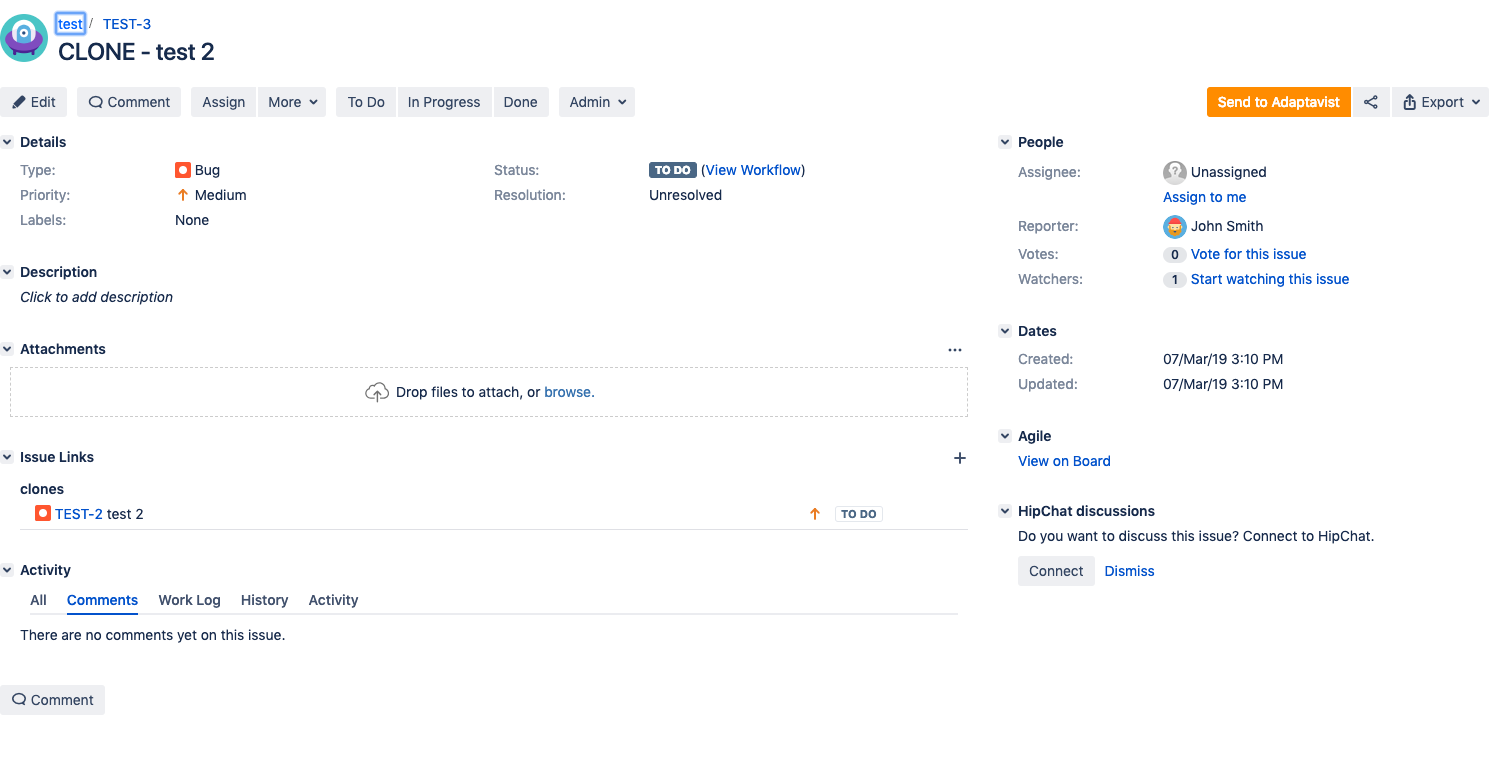The width and height of the screenshot is (1505, 766).
Task: Open the History tab
Action: click(264, 600)
